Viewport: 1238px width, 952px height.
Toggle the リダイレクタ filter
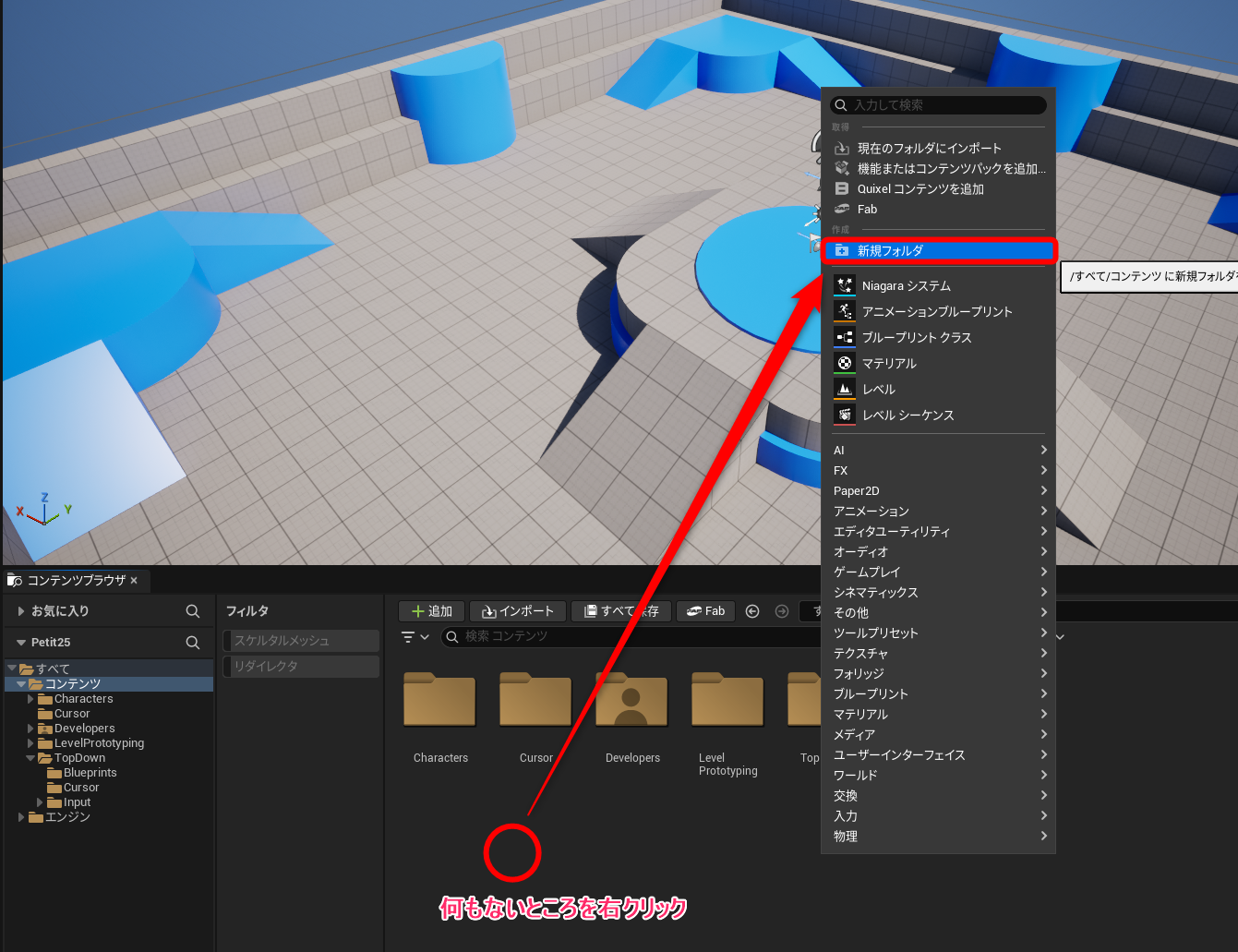[x=302, y=667]
